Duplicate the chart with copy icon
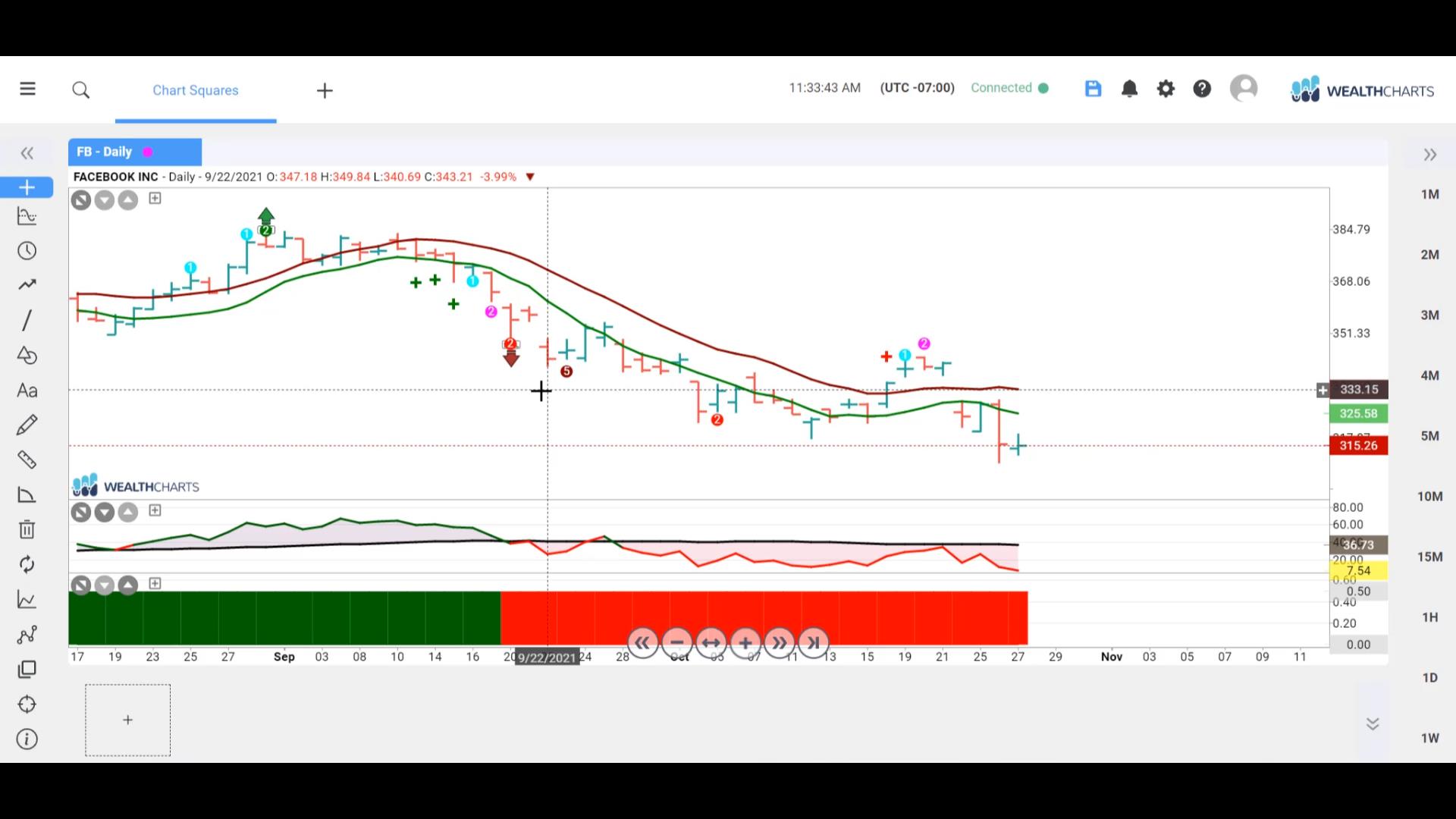Screen dimensions: 1456x819 pos(27,670)
